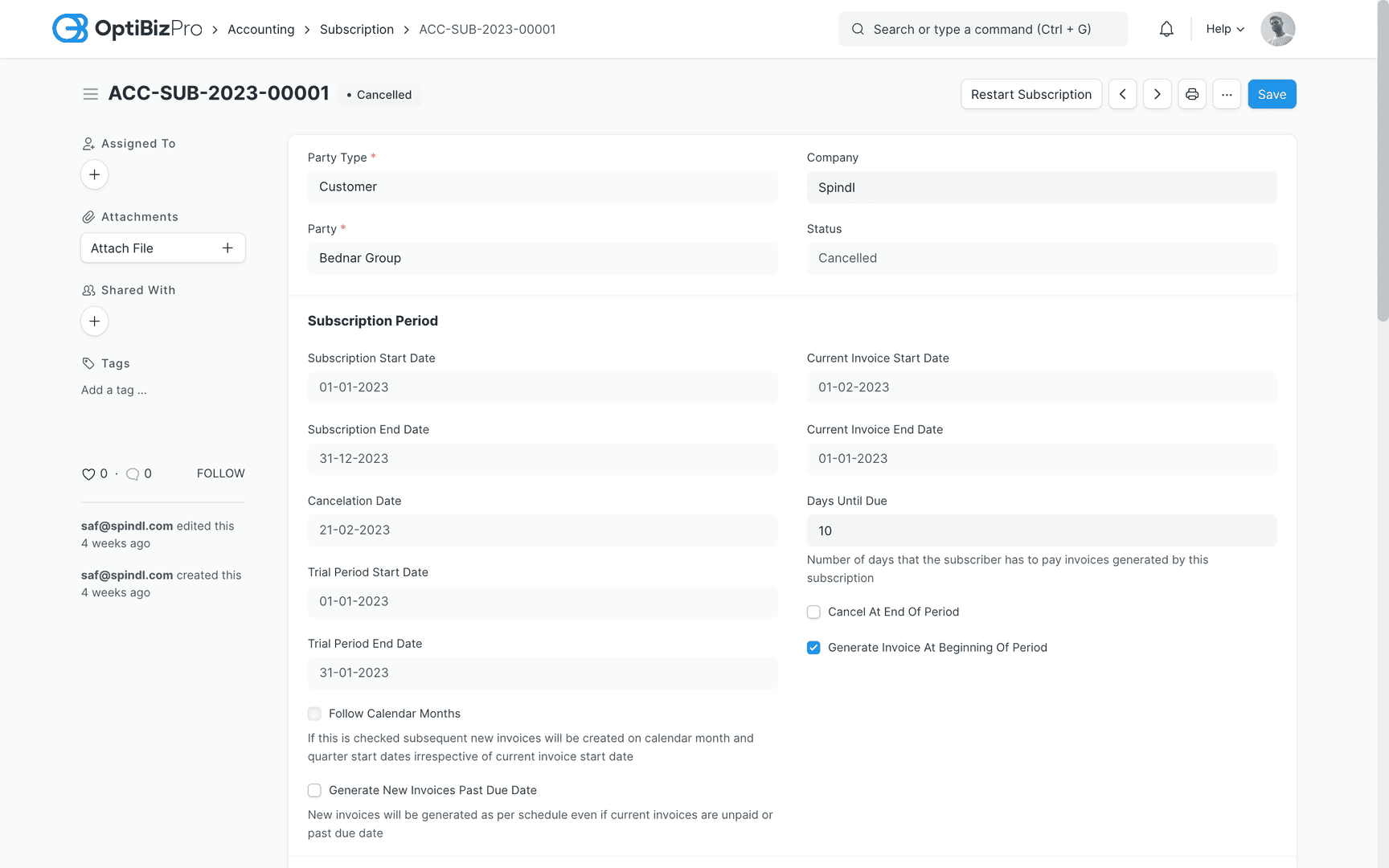Disable Generate Invoice At Beginning Of Period
The width and height of the screenshot is (1389, 868).
[813, 647]
